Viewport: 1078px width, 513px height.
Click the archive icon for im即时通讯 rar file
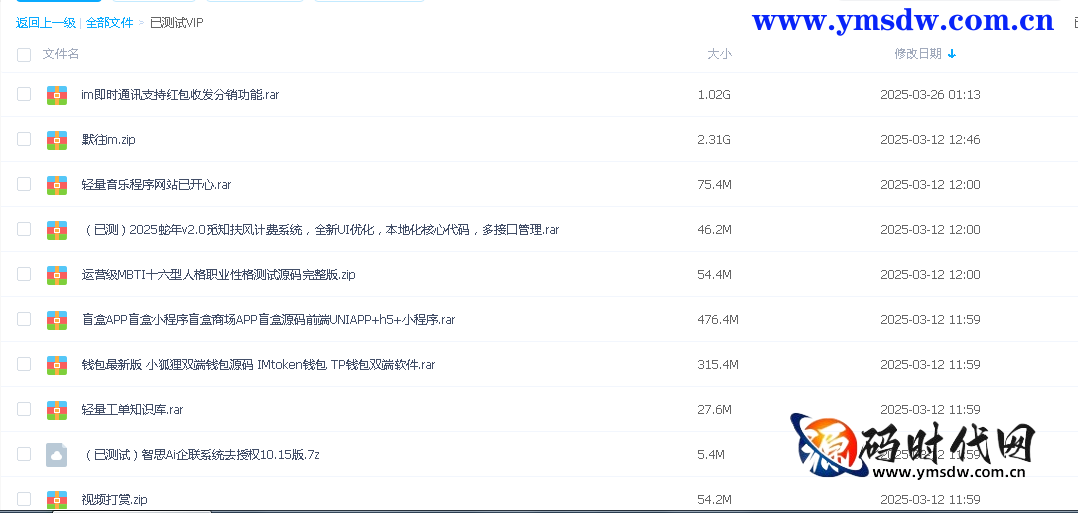[x=57, y=95]
